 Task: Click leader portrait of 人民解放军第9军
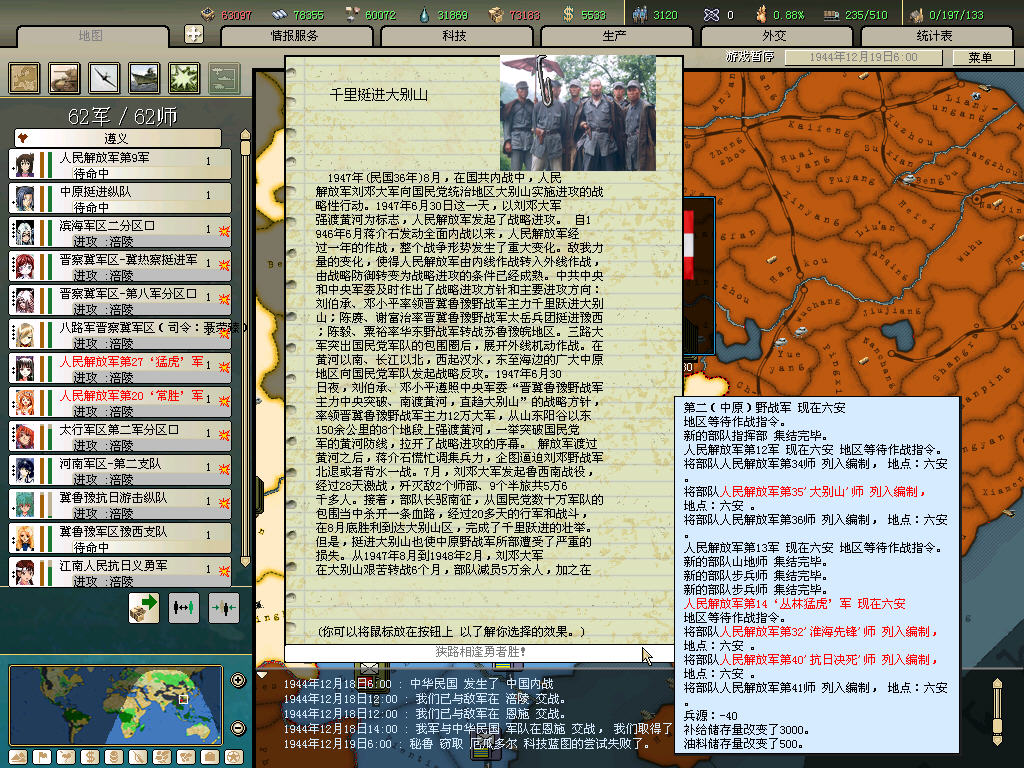pos(25,165)
